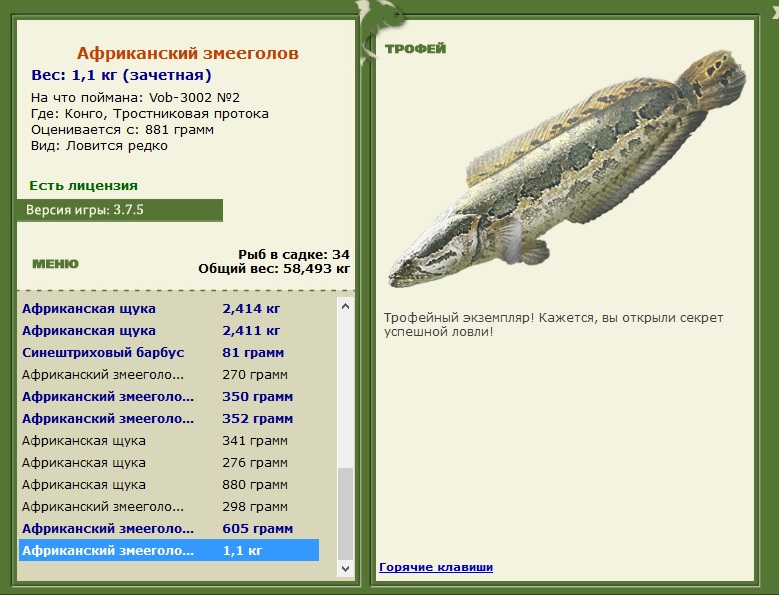Click the scrollbar up arrow
The width and height of the screenshot is (779, 595).
click(346, 306)
